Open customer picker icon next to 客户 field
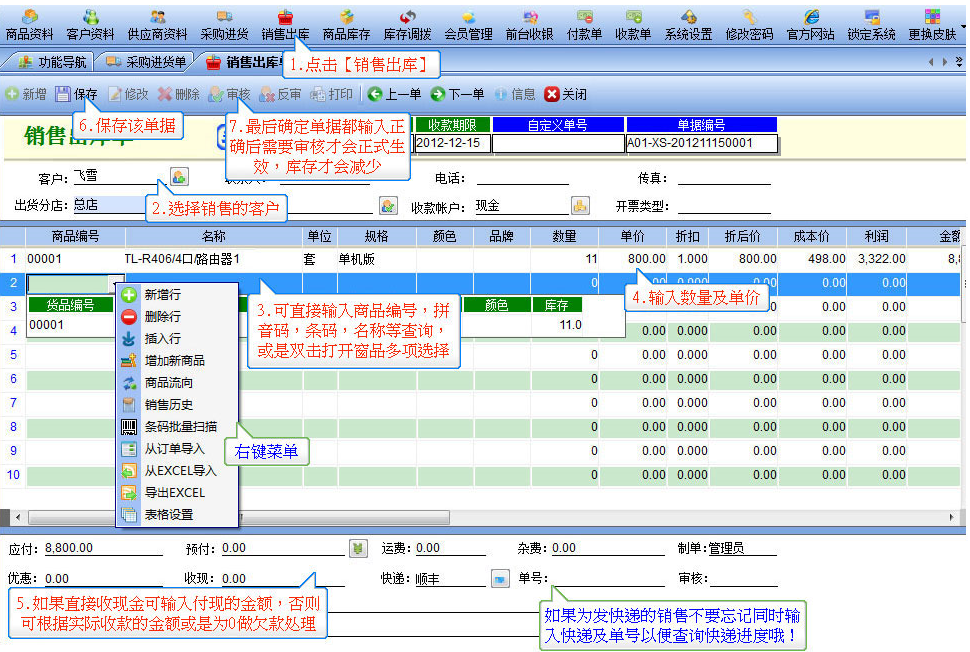Viewport: 970px width, 652px height. pyautogui.click(x=179, y=177)
